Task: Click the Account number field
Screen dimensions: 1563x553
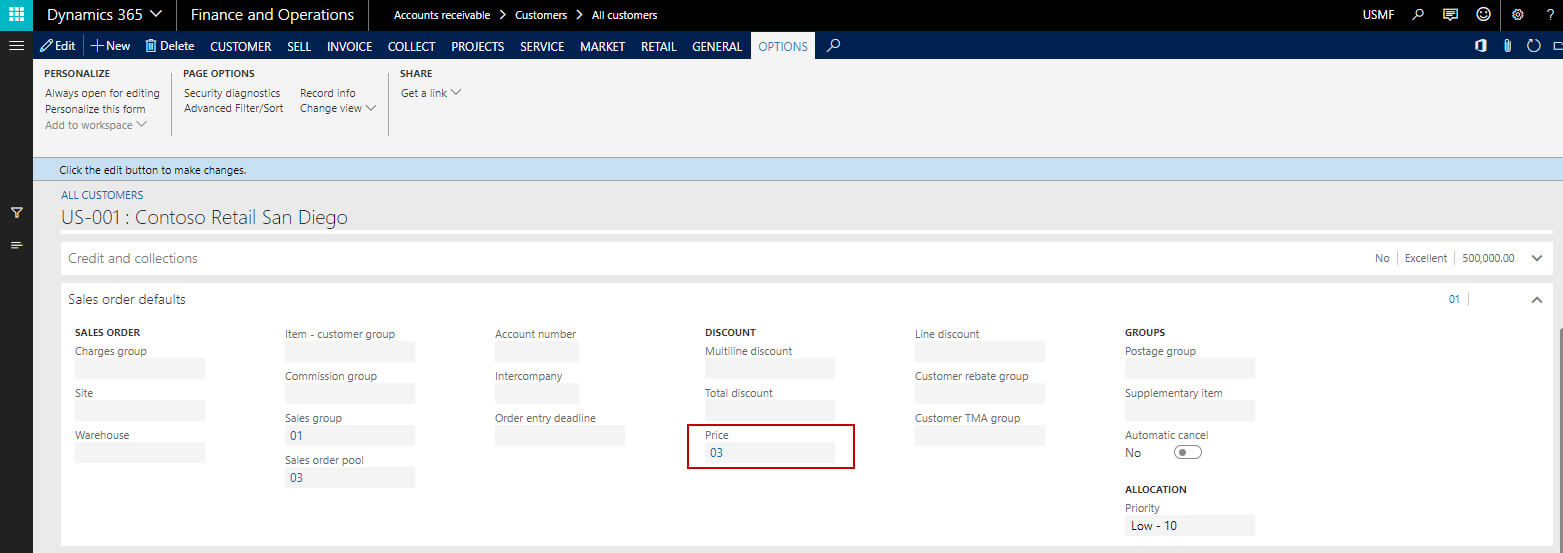Action: tap(537, 351)
